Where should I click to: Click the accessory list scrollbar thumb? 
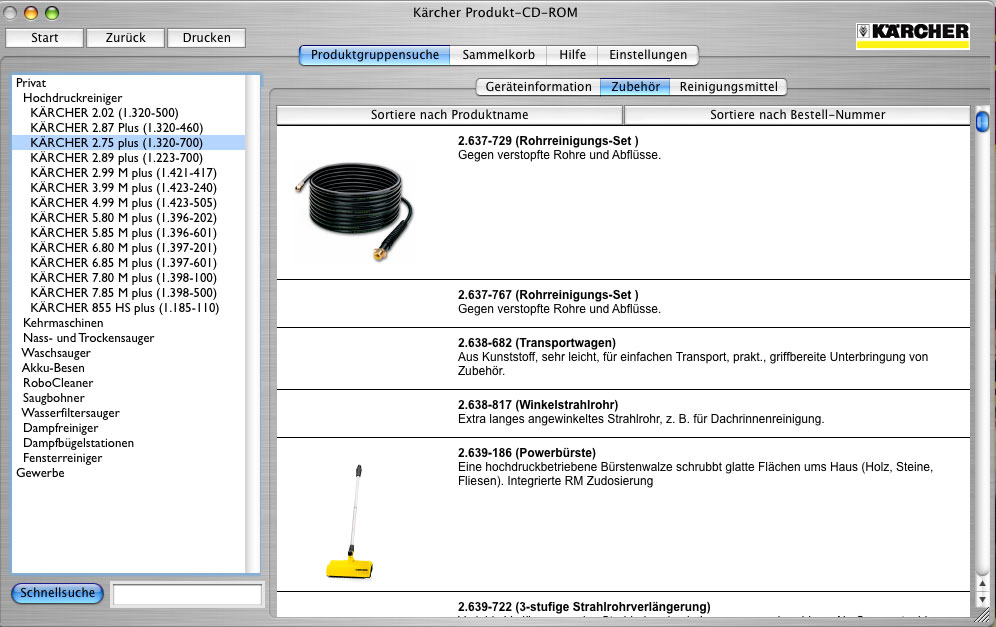(982, 121)
